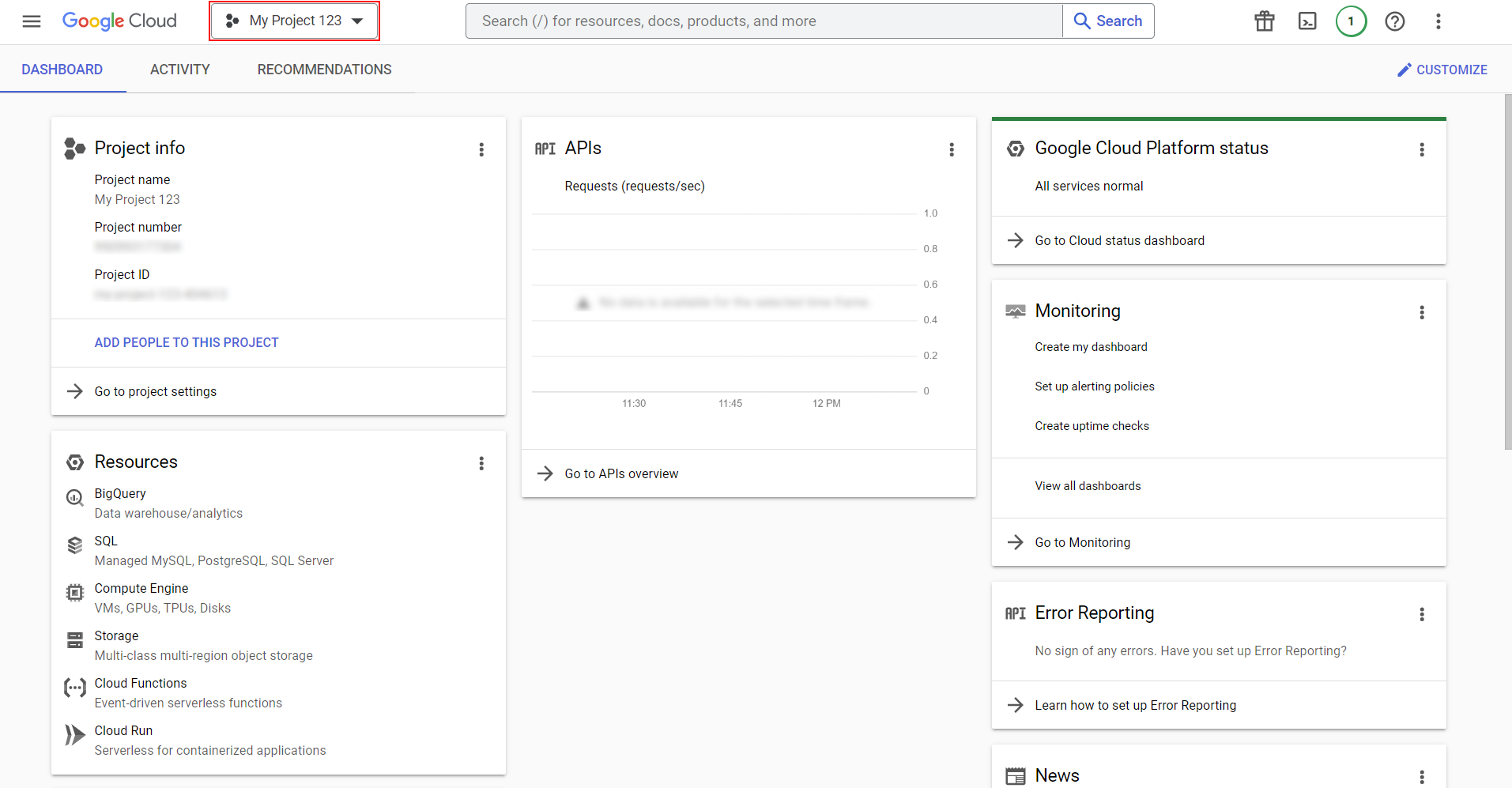This screenshot has height=788, width=1512.
Task: Click the Customize button
Action: 1442,70
